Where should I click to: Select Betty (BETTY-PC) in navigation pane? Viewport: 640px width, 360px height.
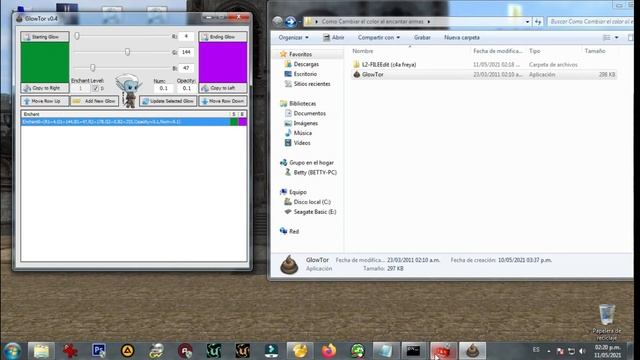point(315,172)
